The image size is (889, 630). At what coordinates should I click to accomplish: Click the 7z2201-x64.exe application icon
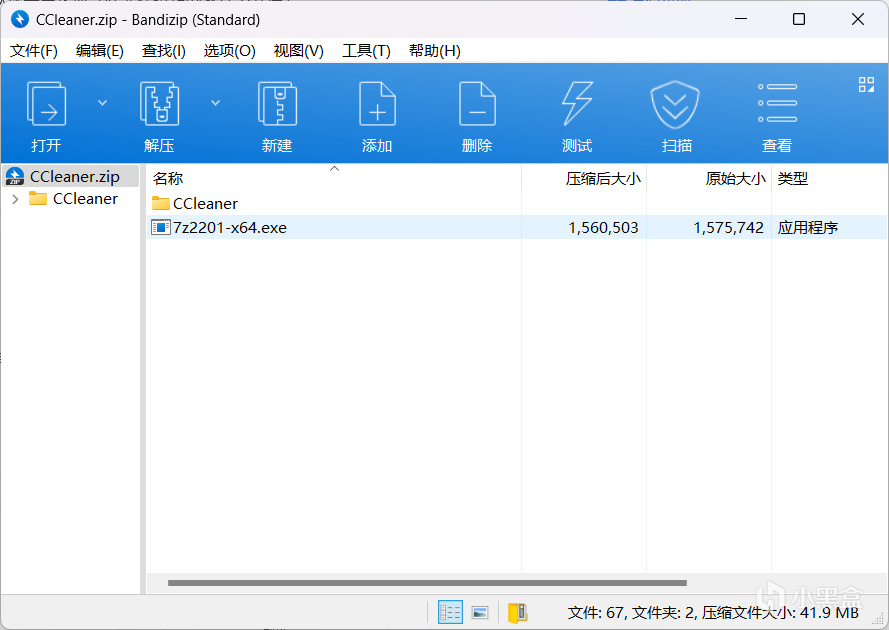pos(161,227)
